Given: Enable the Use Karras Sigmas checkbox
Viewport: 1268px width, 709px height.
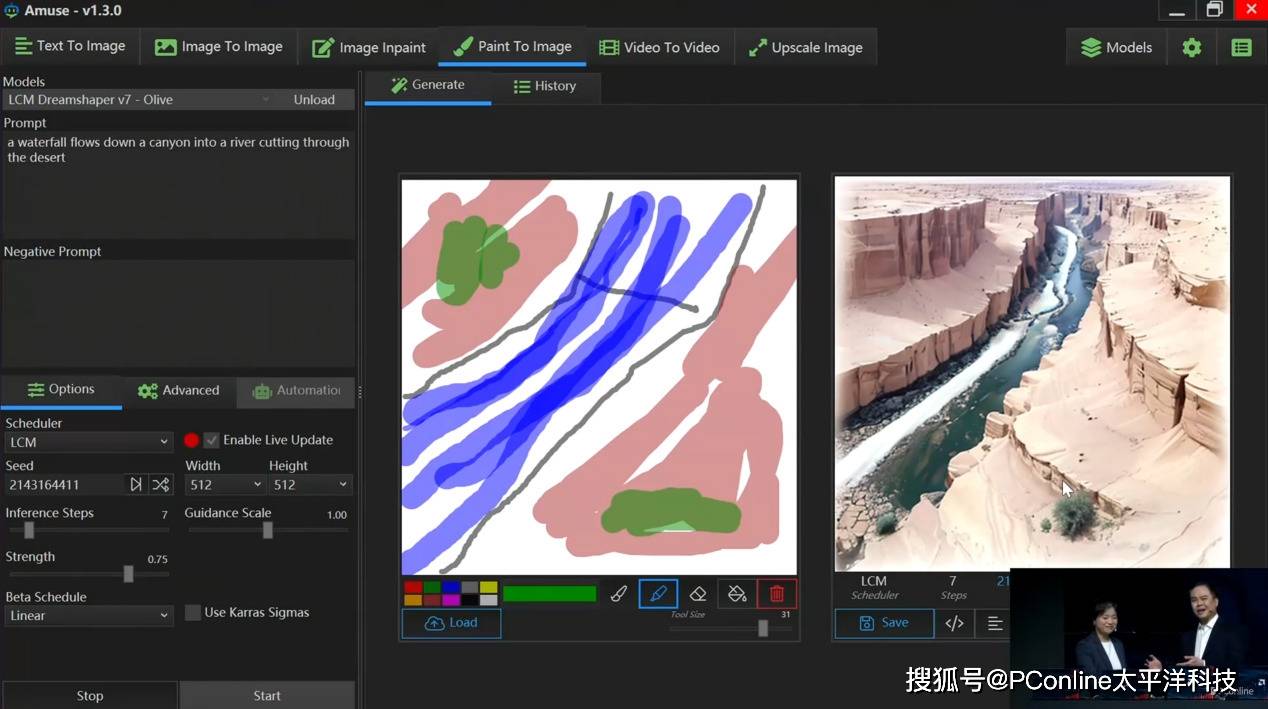Looking at the screenshot, I should tap(193, 613).
